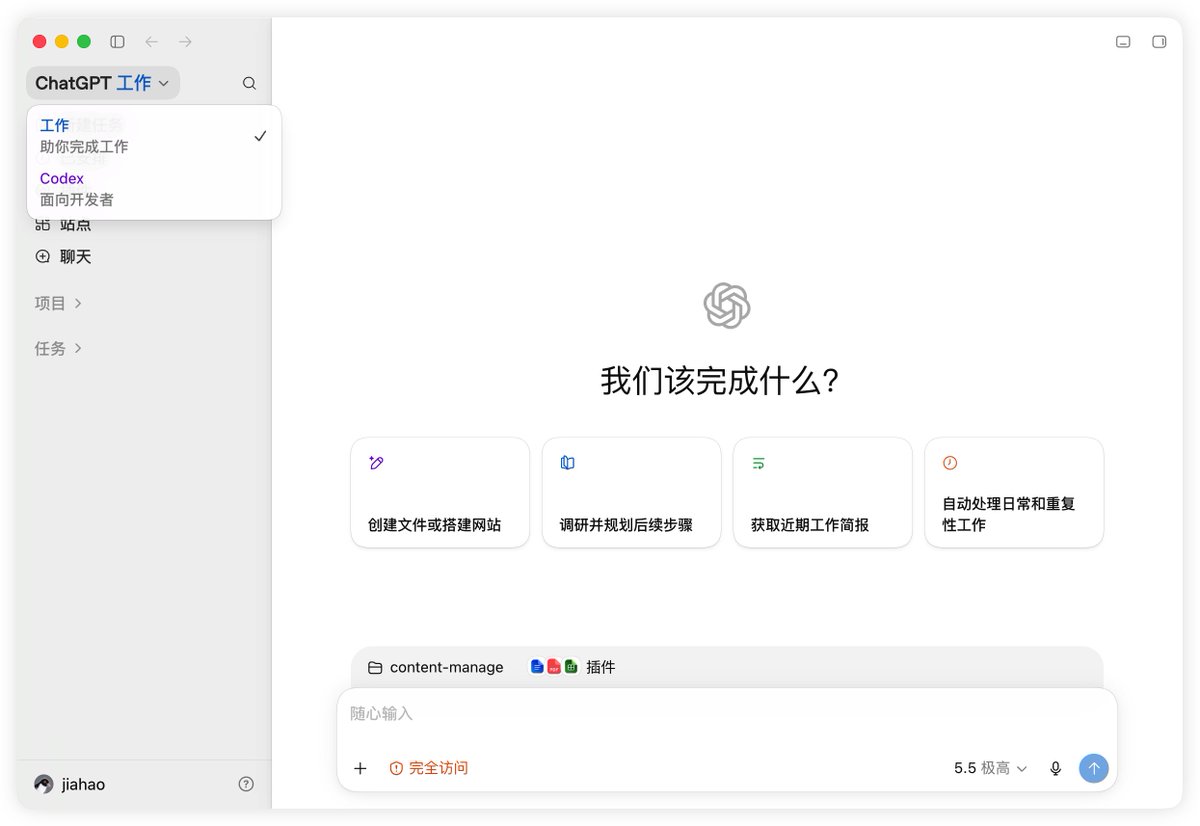The height and width of the screenshot is (826, 1200).
Task: Go forward with the right arrow
Action: [185, 42]
